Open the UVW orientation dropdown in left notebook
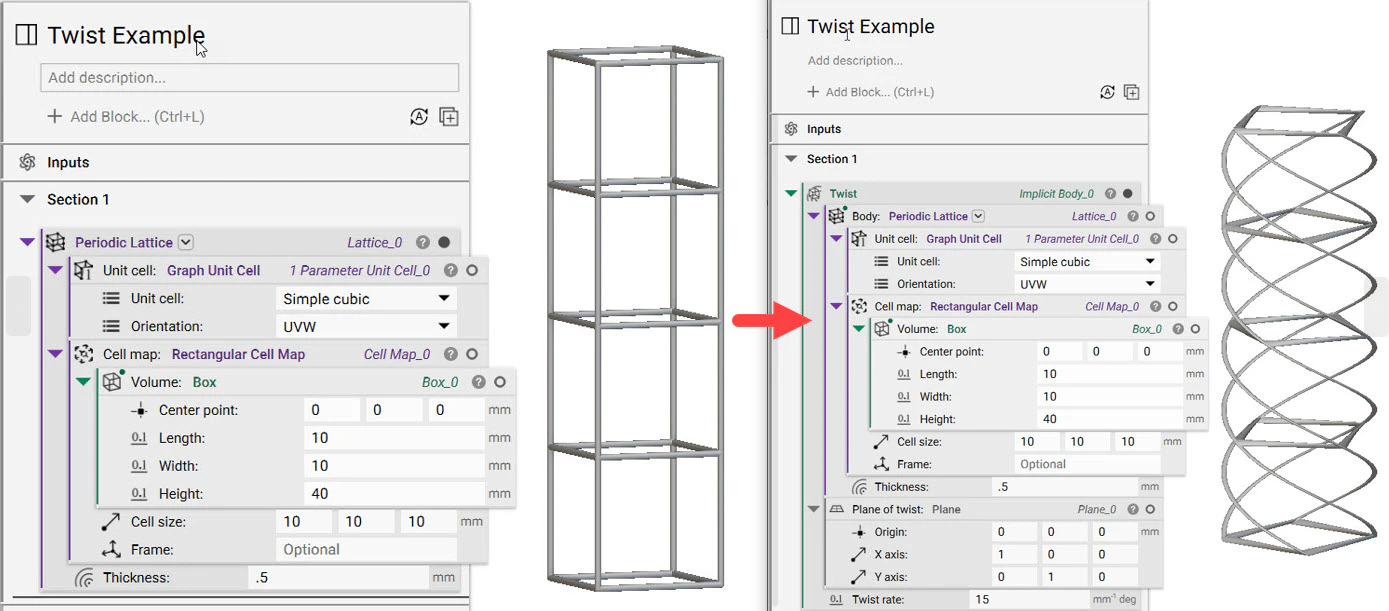Screen dimensions: 1389x611 366,326
